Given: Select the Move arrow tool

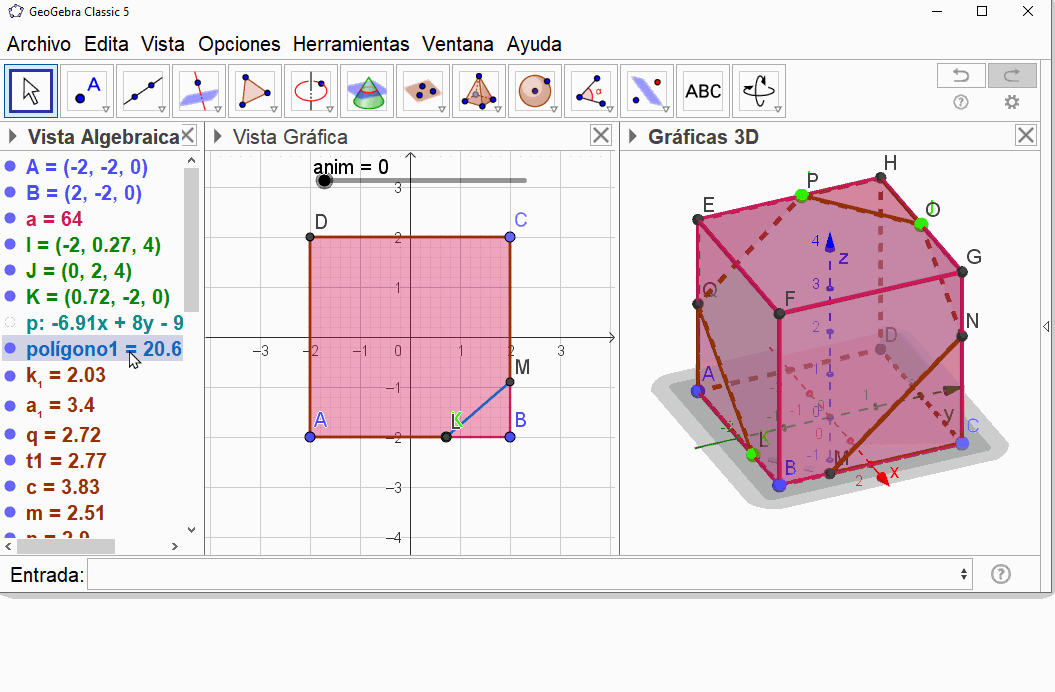Looking at the screenshot, I should [x=31, y=91].
